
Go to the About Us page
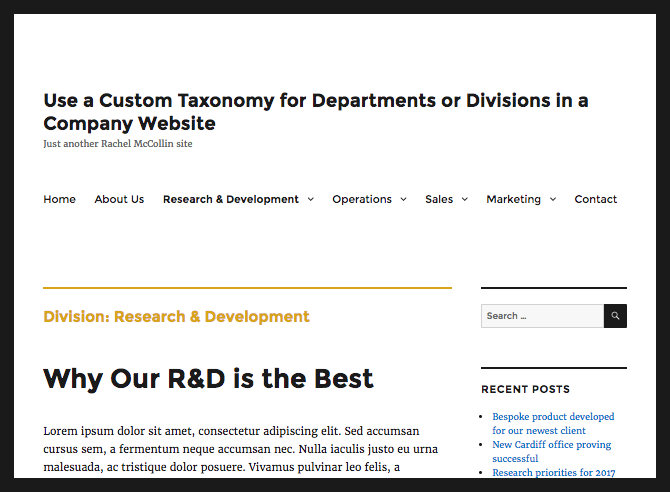tap(119, 199)
